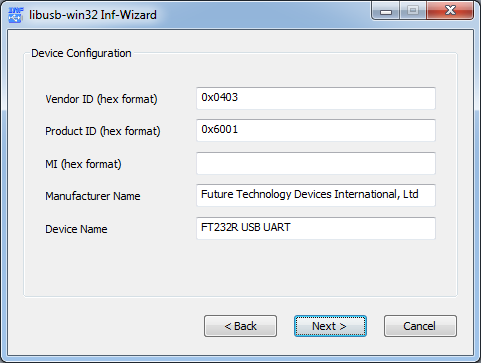Go back with the Back button

point(240,326)
